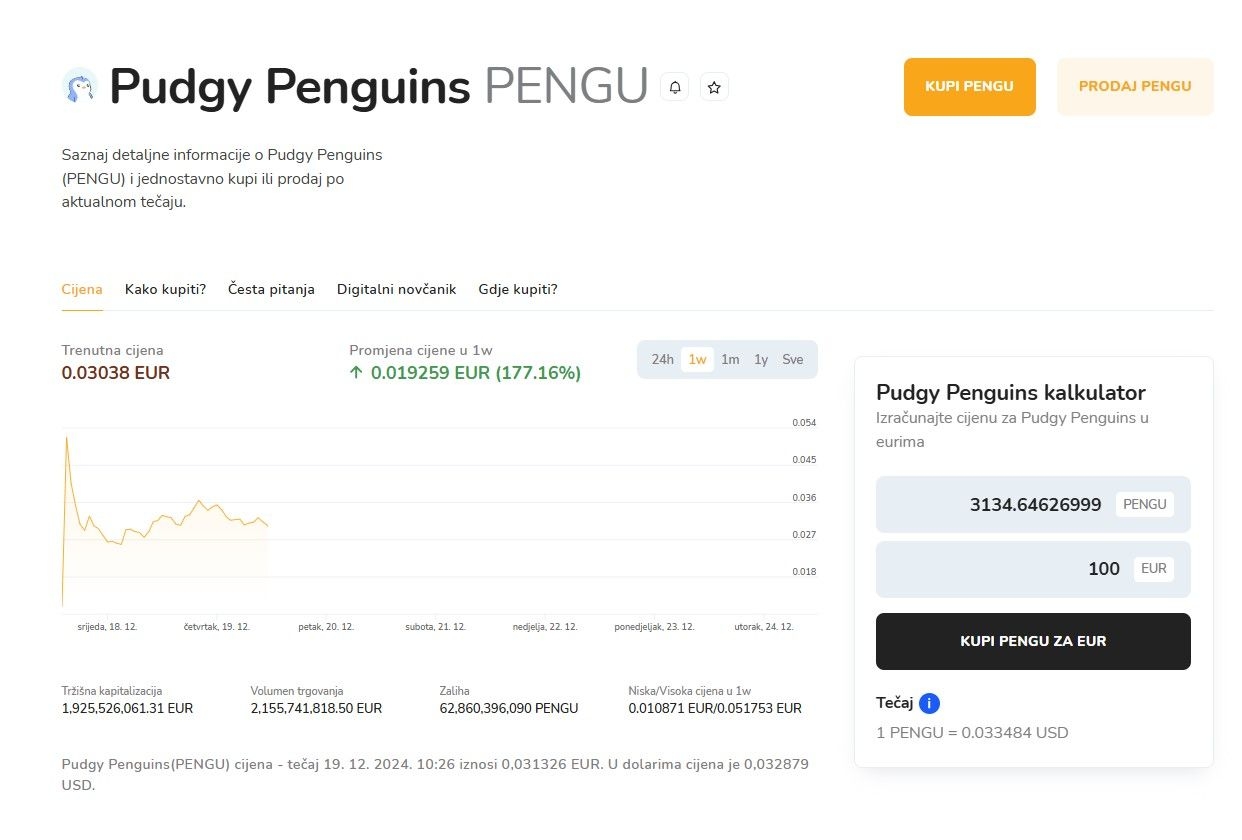Open the Česta pitanja tab
Image resolution: width=1242 pixels, height=840 pixels.
tap(271, 289)
